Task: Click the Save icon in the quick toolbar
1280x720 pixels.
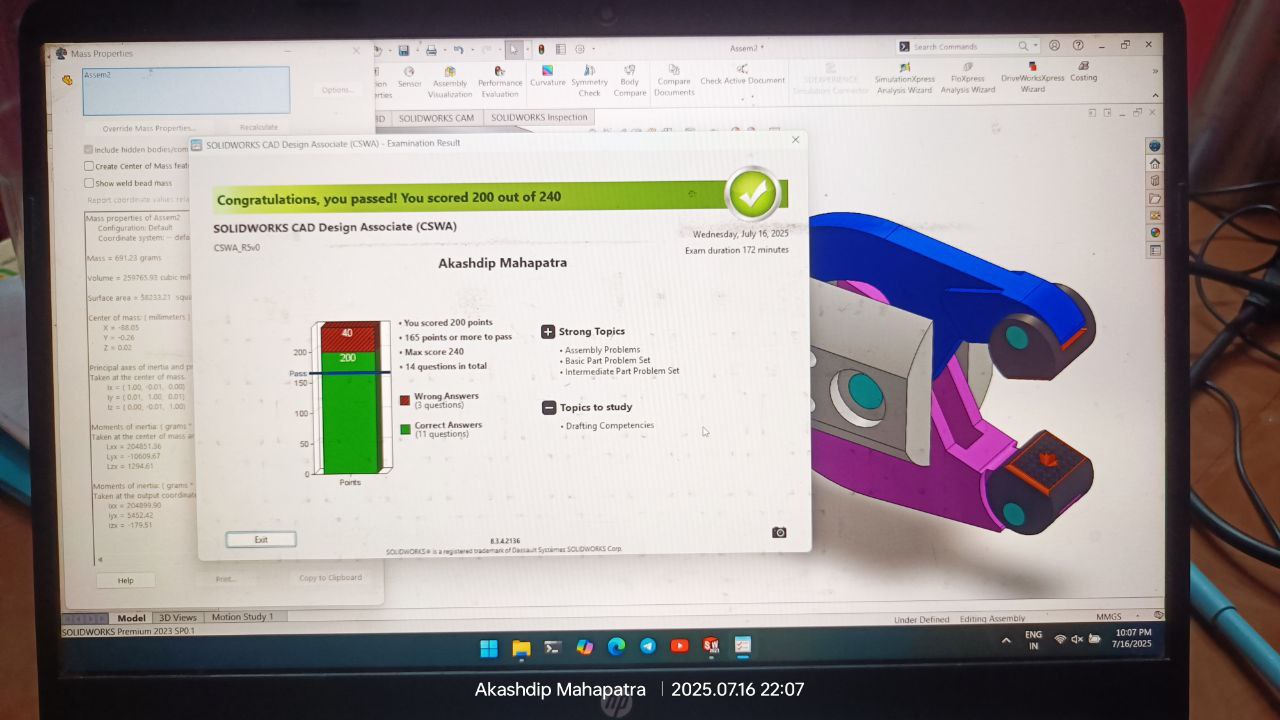Action: coord(403,50)
